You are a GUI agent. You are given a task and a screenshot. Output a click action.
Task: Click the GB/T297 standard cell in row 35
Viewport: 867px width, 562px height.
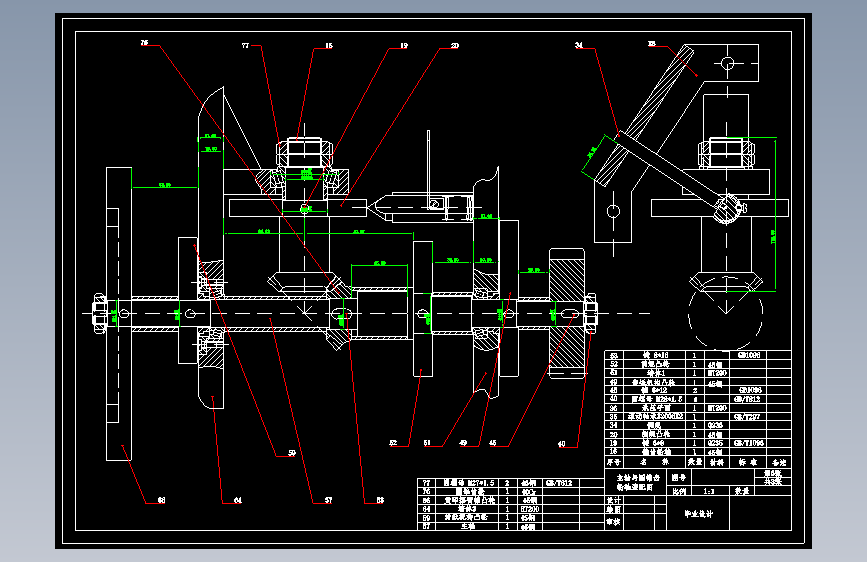click(747, 417)
